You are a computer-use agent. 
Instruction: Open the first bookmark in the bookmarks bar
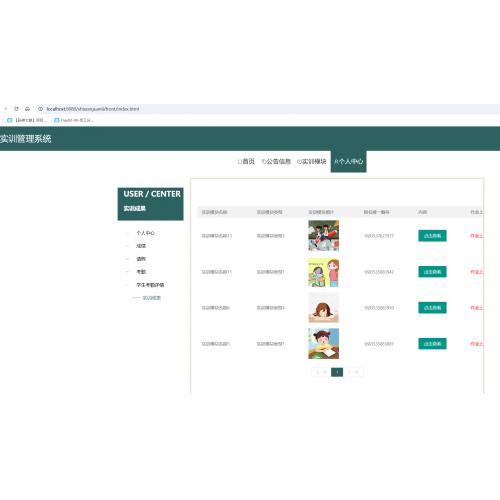click(x=27, y=120)
